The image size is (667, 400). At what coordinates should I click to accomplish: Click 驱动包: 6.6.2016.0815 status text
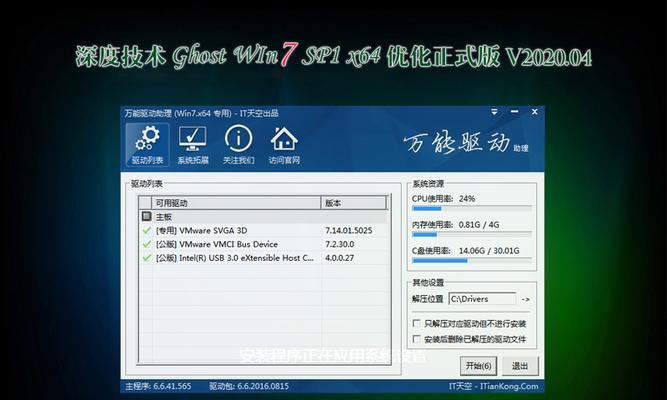[249, 386]
